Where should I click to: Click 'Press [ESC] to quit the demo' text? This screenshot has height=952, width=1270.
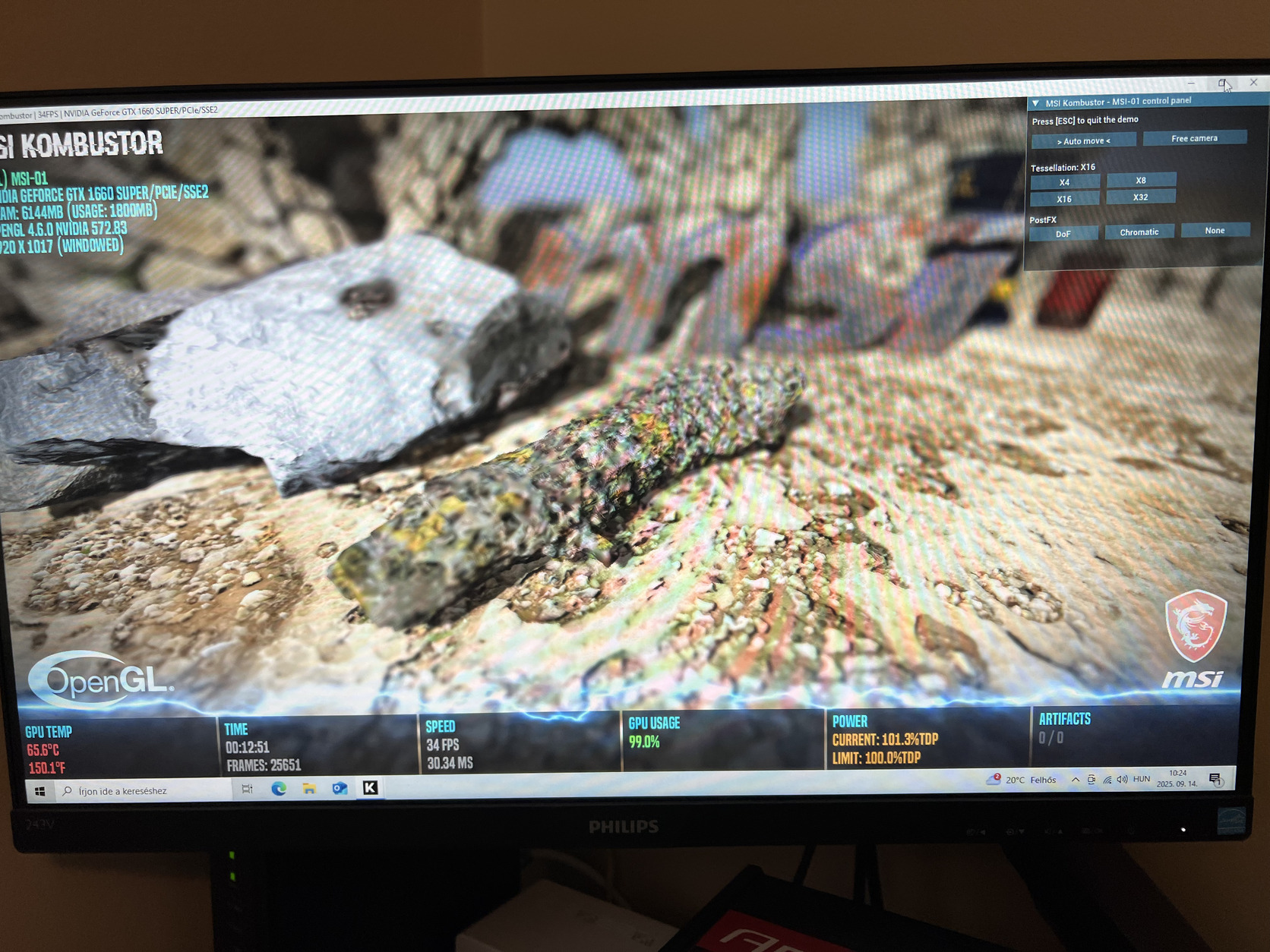[1085, 120]
